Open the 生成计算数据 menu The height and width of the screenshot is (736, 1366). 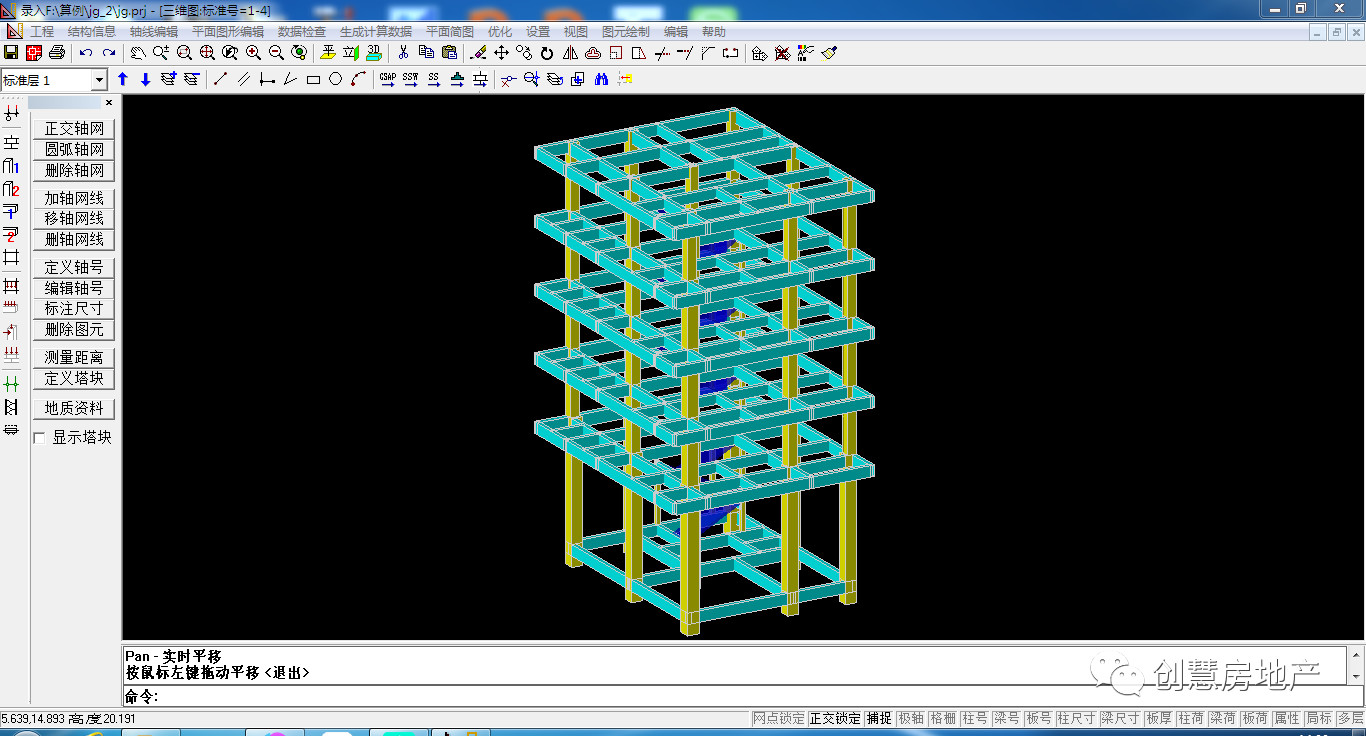[376, 32]
